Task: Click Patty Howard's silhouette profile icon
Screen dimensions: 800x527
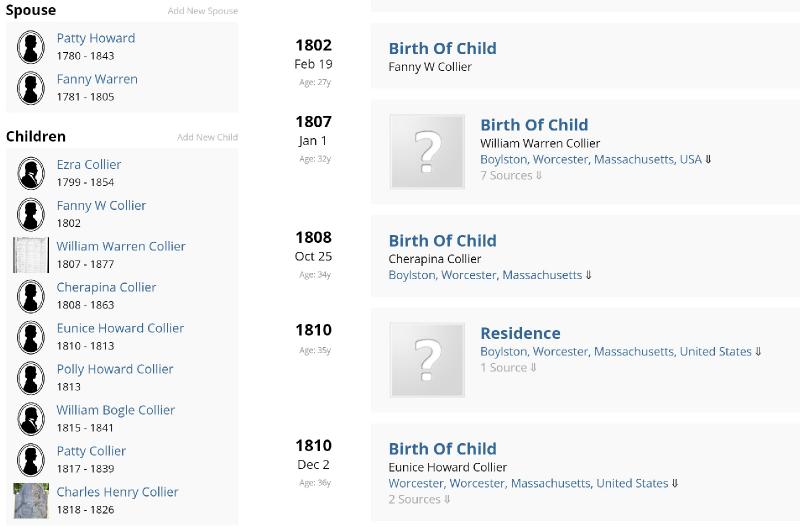Action: point(31,46)
